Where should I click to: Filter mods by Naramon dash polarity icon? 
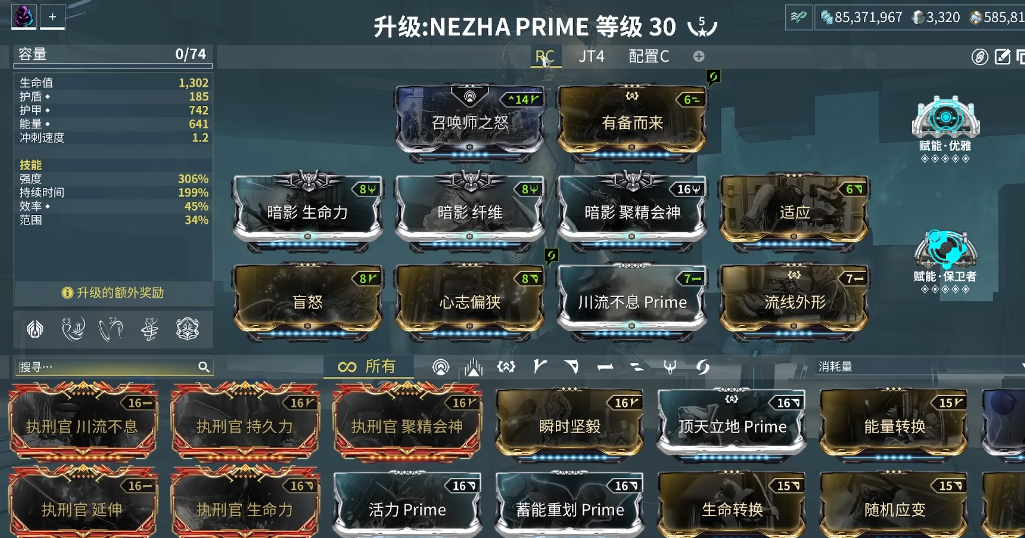[x=605, y=367]
